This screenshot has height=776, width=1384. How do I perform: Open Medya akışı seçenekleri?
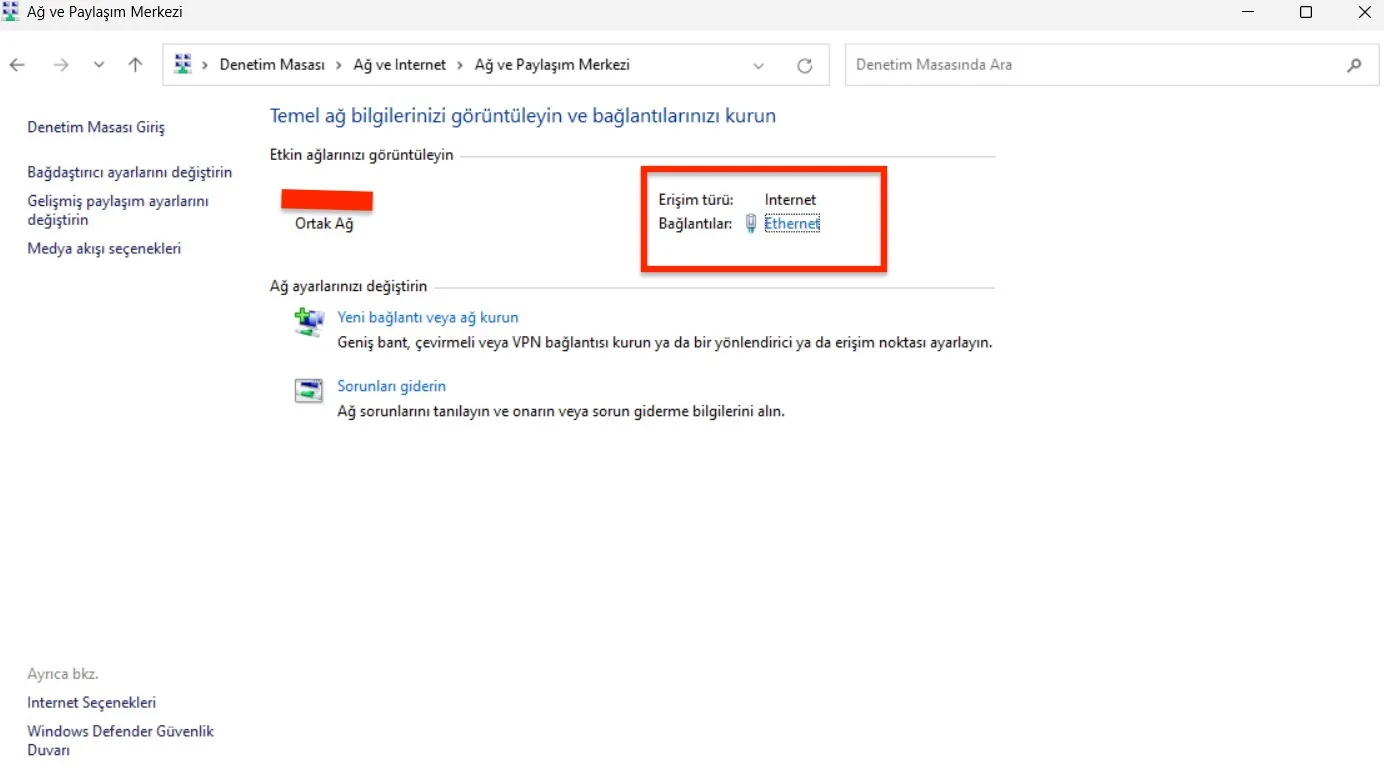pos(104,248)
